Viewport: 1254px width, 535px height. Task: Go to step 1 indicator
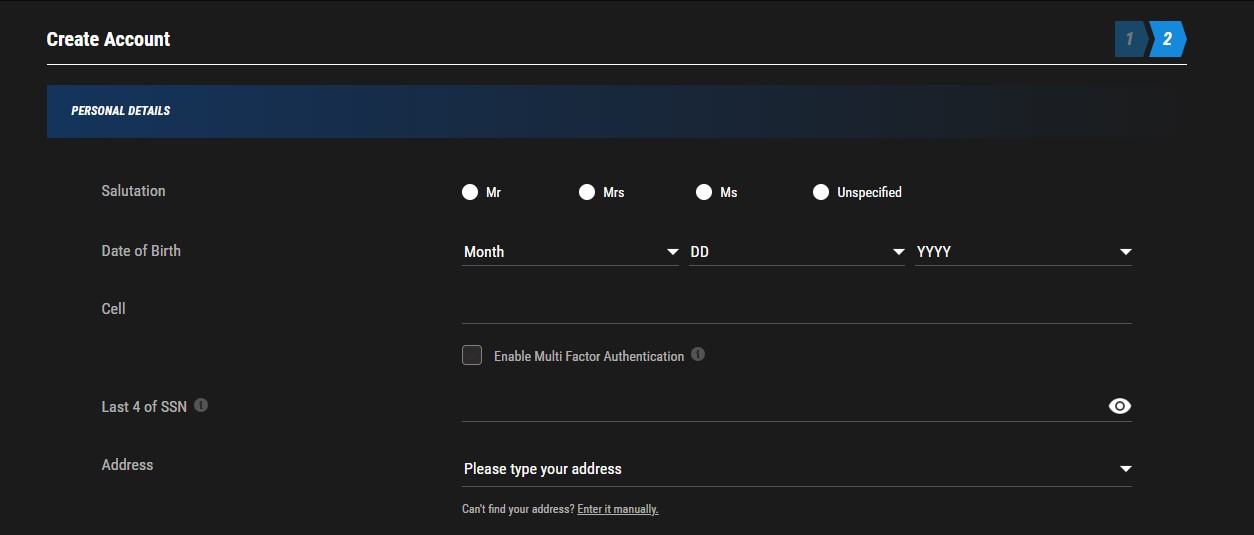[x=1130, y=39]
